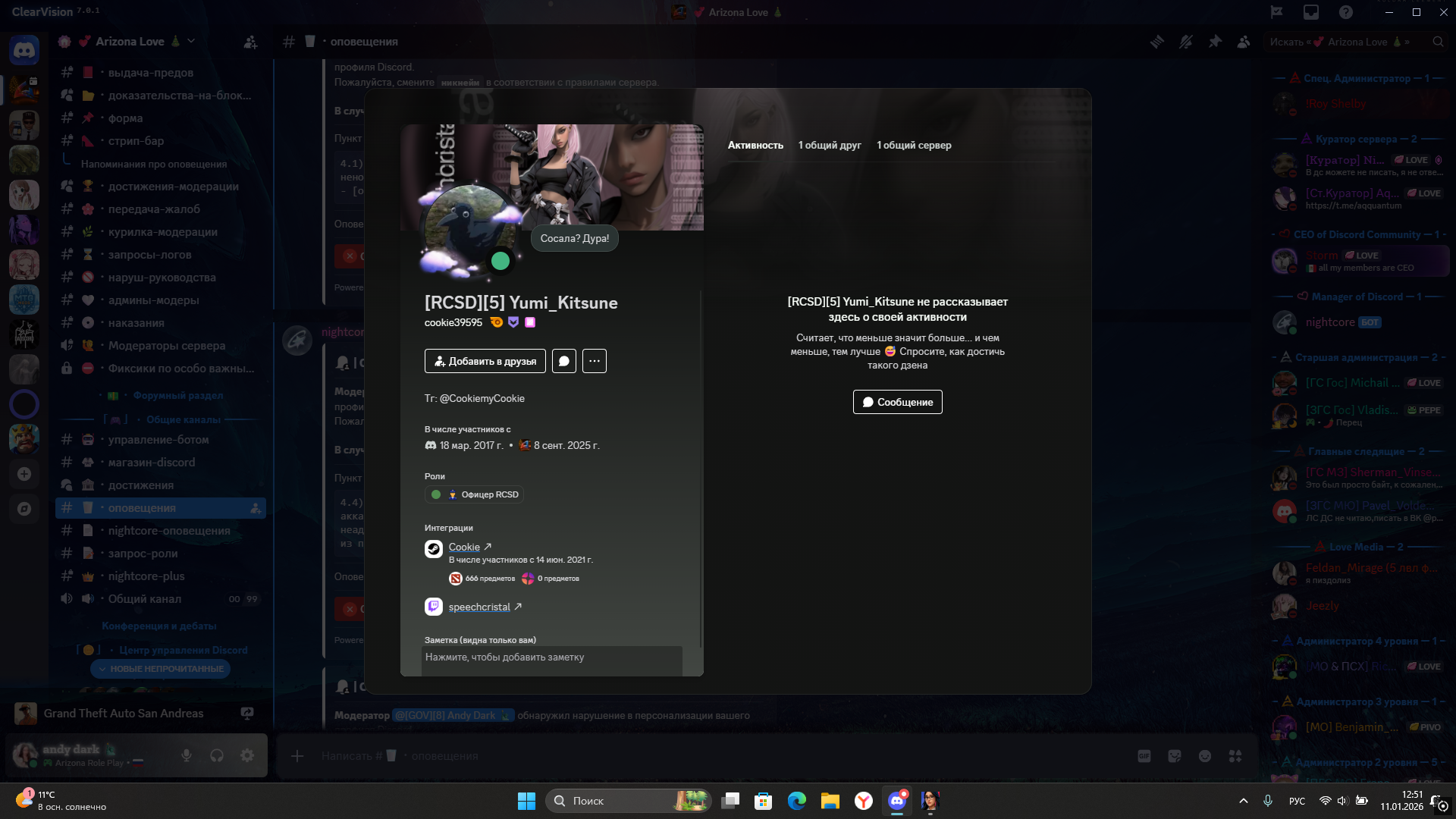Screen dimensions: 1456x819
Task: Toggle the member list visibility icon
Action: pos(1244,42)
